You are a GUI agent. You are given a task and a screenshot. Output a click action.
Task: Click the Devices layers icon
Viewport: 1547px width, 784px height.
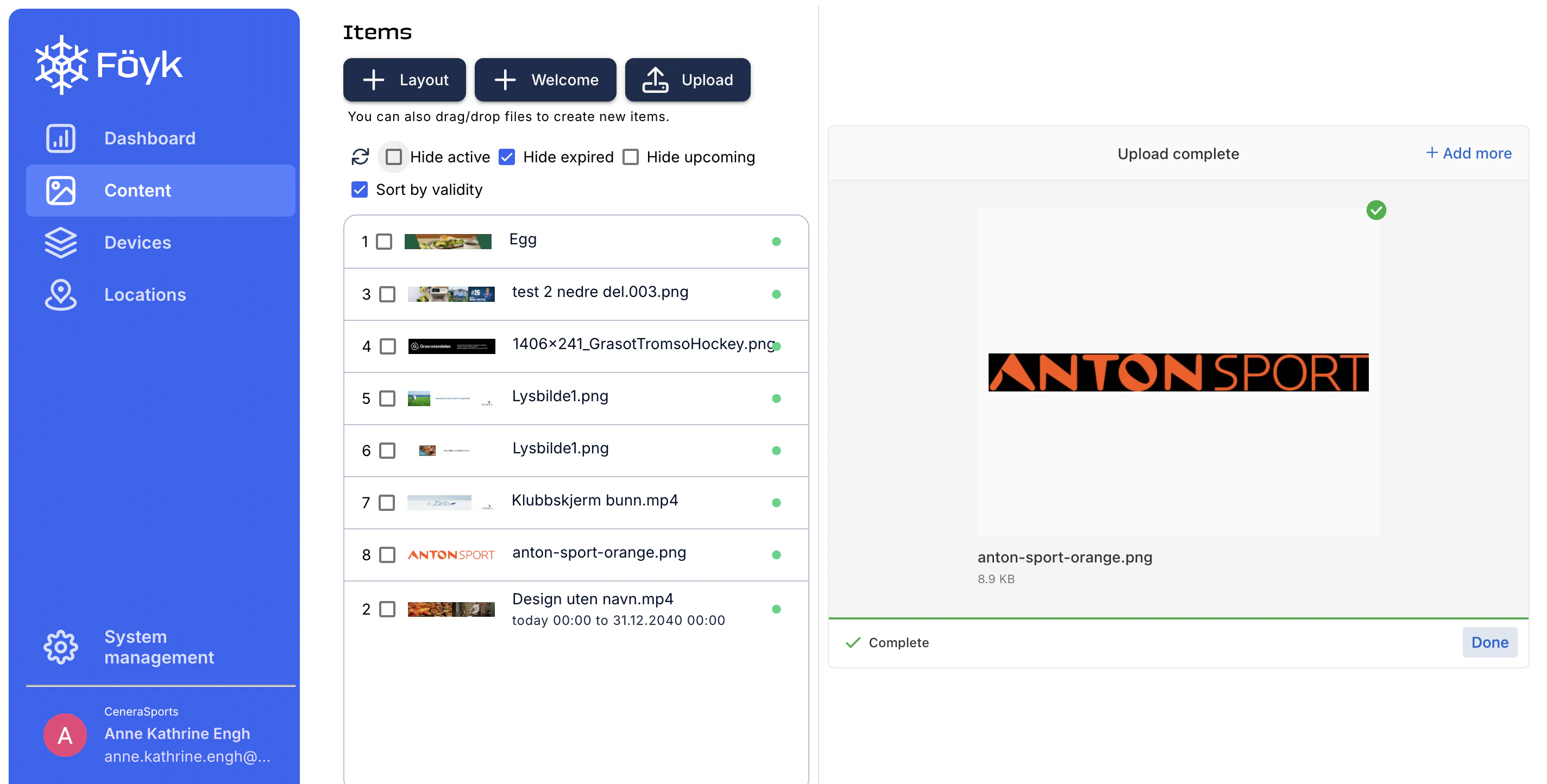61,243
